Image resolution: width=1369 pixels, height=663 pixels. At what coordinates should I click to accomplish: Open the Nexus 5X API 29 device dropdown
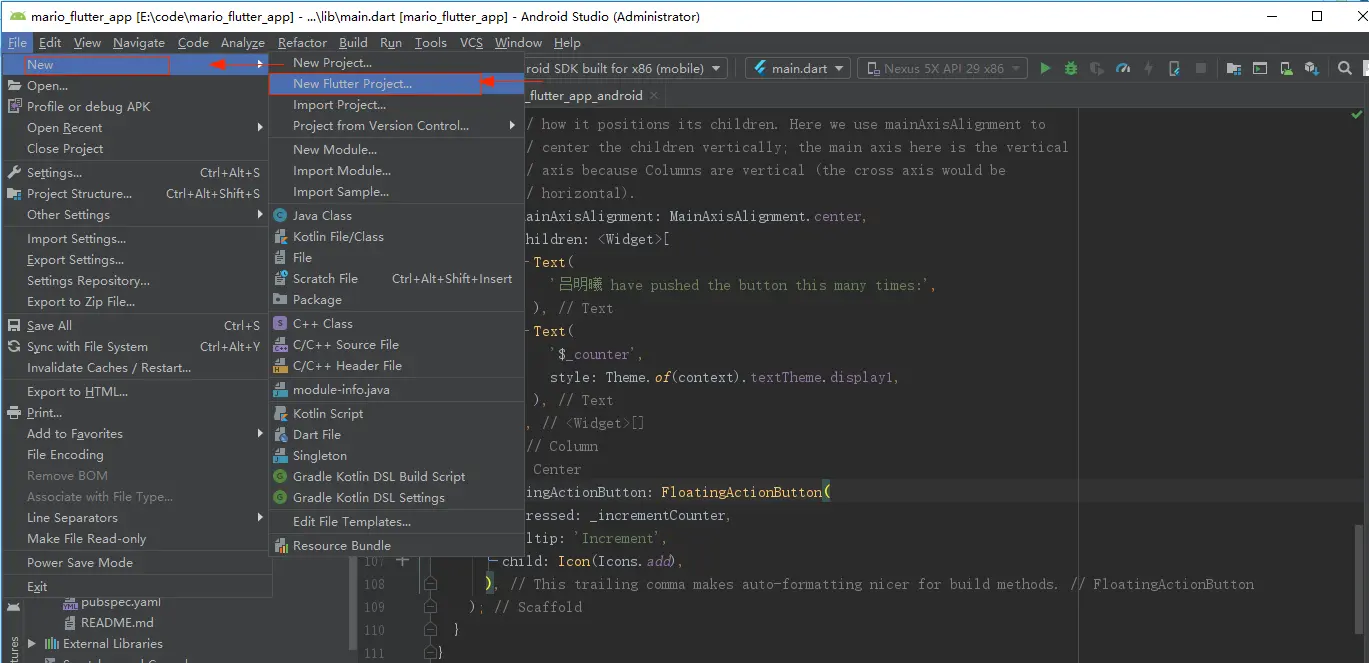pos(942,68)
